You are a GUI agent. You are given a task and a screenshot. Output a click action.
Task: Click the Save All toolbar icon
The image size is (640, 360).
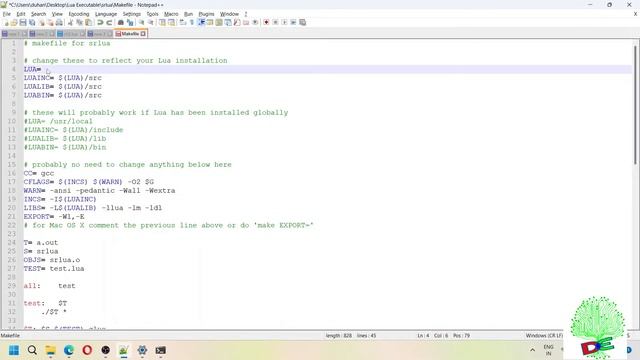pos(32,22)
